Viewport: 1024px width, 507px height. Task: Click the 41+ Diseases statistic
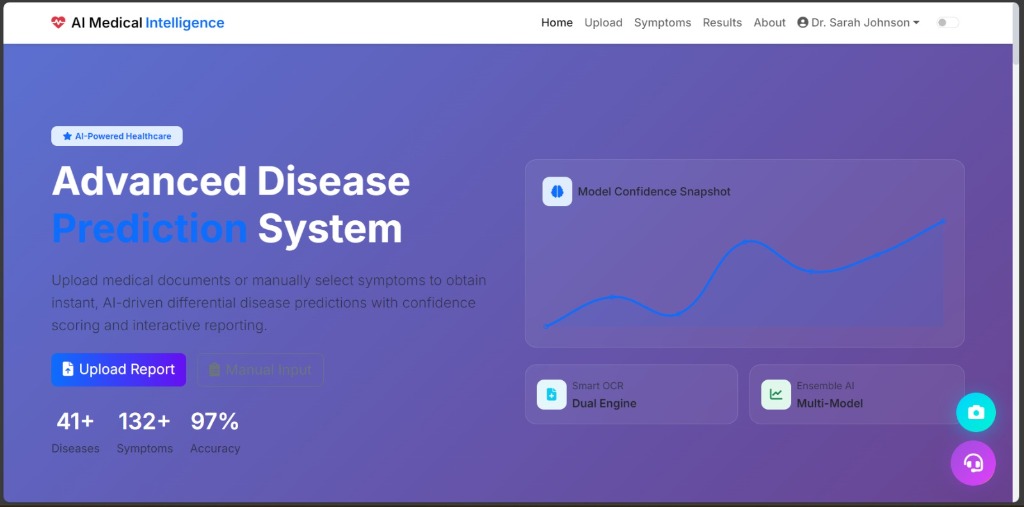pos(76,432)
